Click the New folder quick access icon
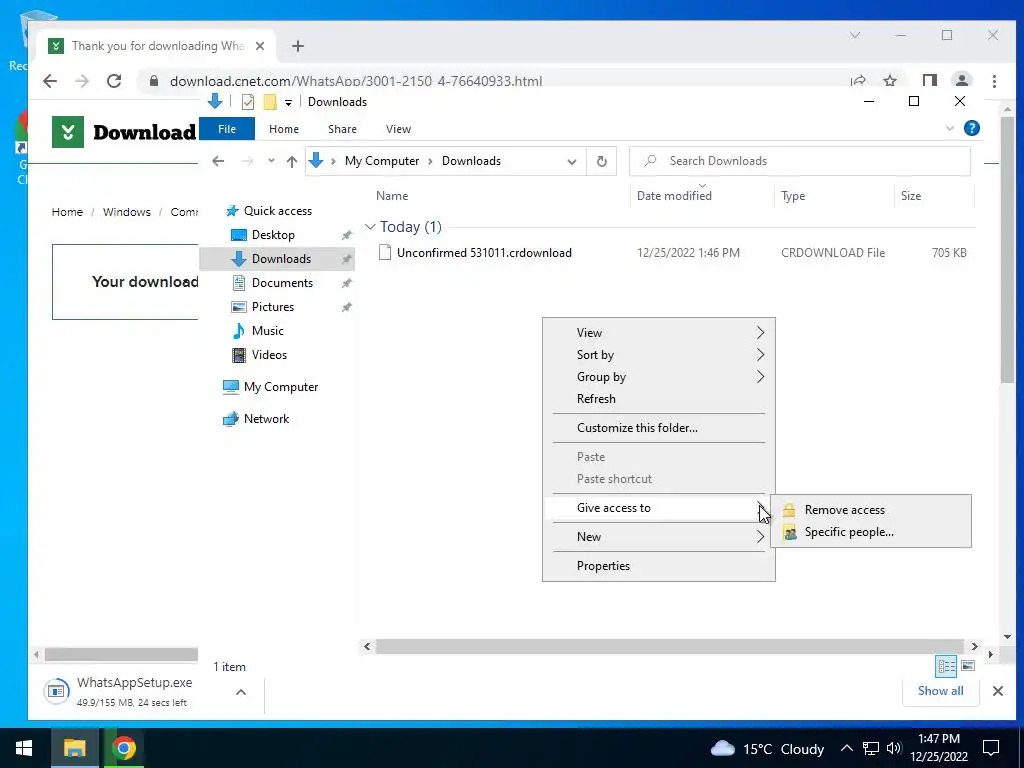Screen dimensions: 1024x768 click(x=270, y=102)
